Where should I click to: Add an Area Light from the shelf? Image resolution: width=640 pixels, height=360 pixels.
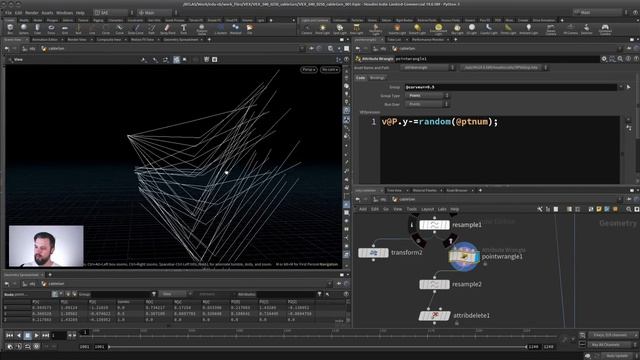click(x=356, y=29)
